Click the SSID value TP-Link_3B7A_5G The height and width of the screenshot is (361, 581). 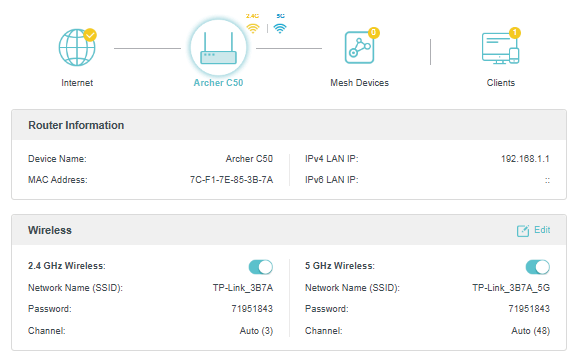[511, 288]
